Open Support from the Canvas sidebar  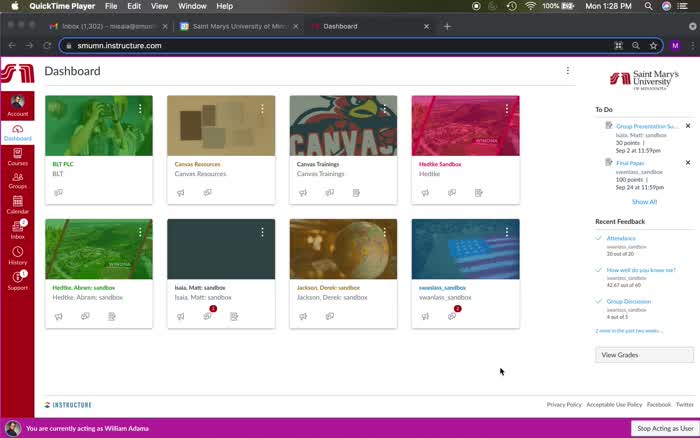coord(17,280)
